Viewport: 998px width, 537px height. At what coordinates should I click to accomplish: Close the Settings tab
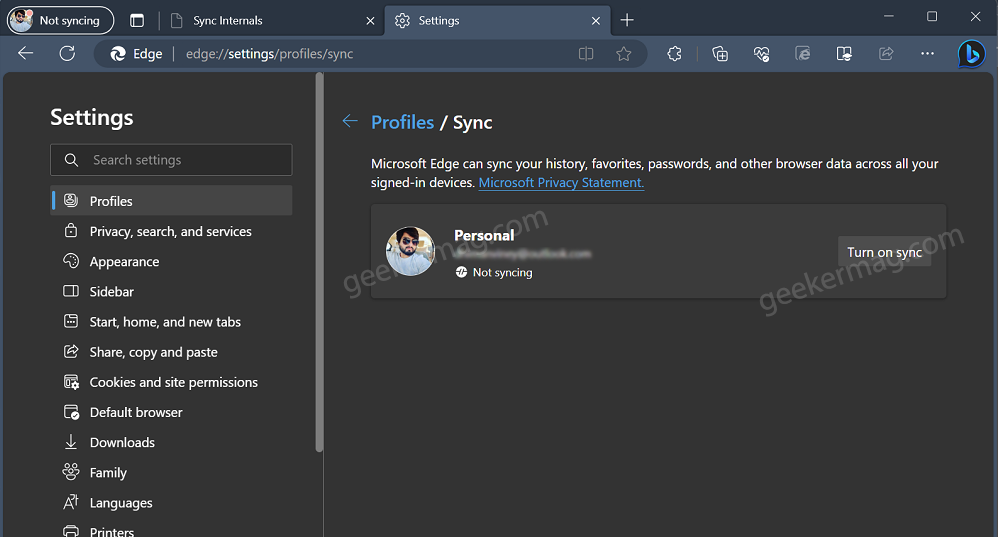596,21
